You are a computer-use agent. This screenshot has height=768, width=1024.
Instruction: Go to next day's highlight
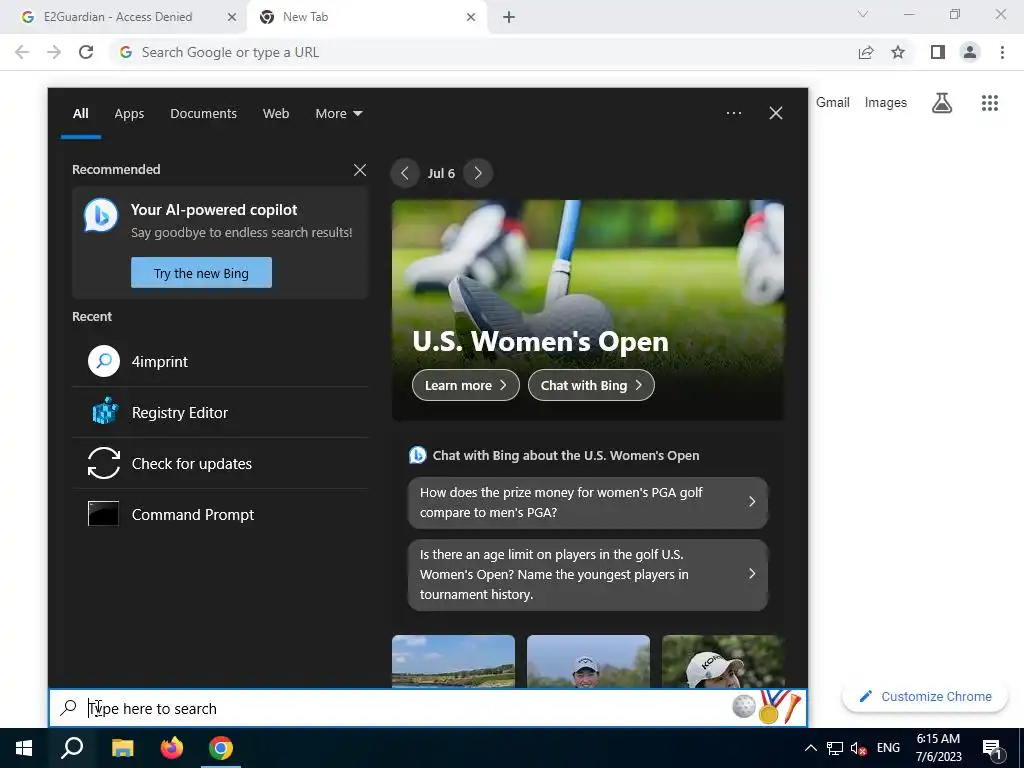tap(478, 173)
